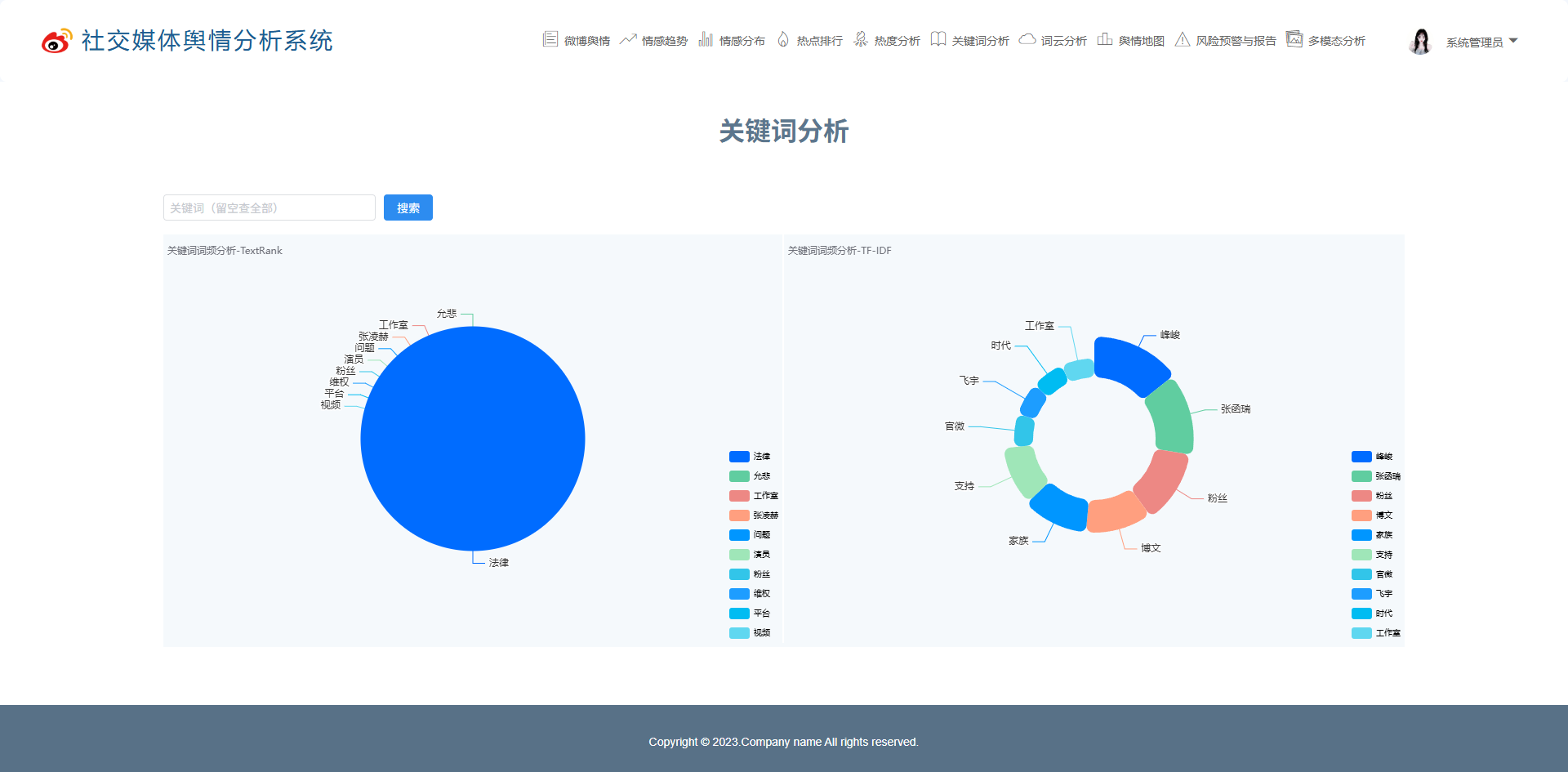Click the 张函瑞 label on the donut chart

[1236, 409]
